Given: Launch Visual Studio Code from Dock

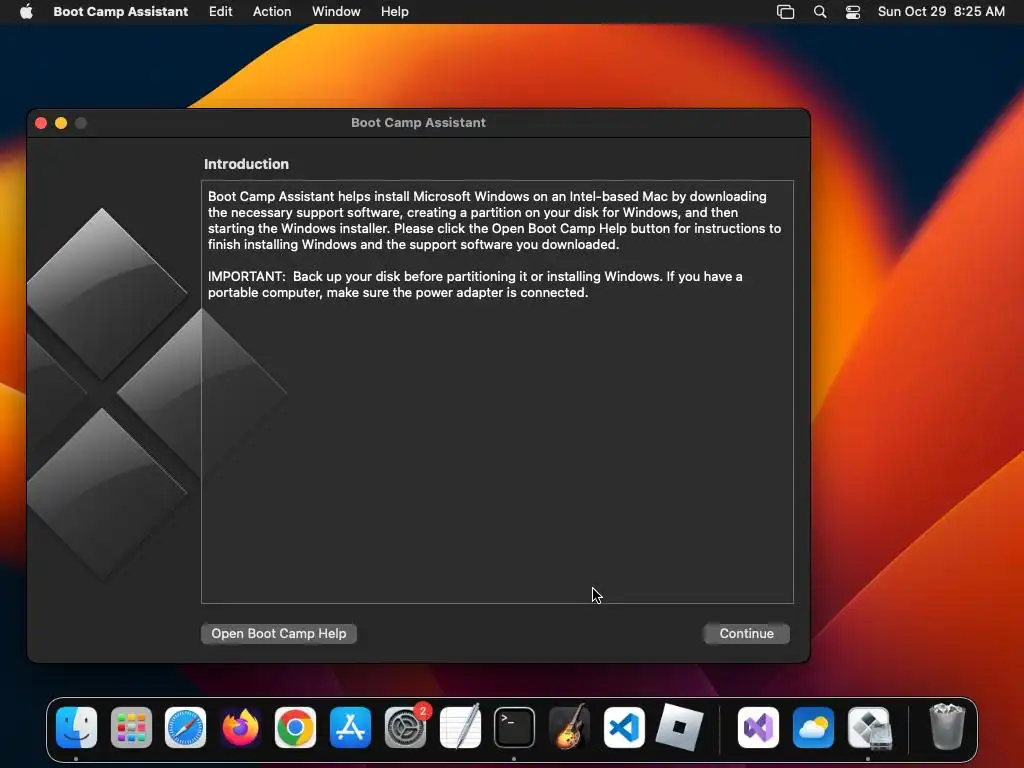Looking at the screenshot, I should pyautogui.click(x=624, y=728).
